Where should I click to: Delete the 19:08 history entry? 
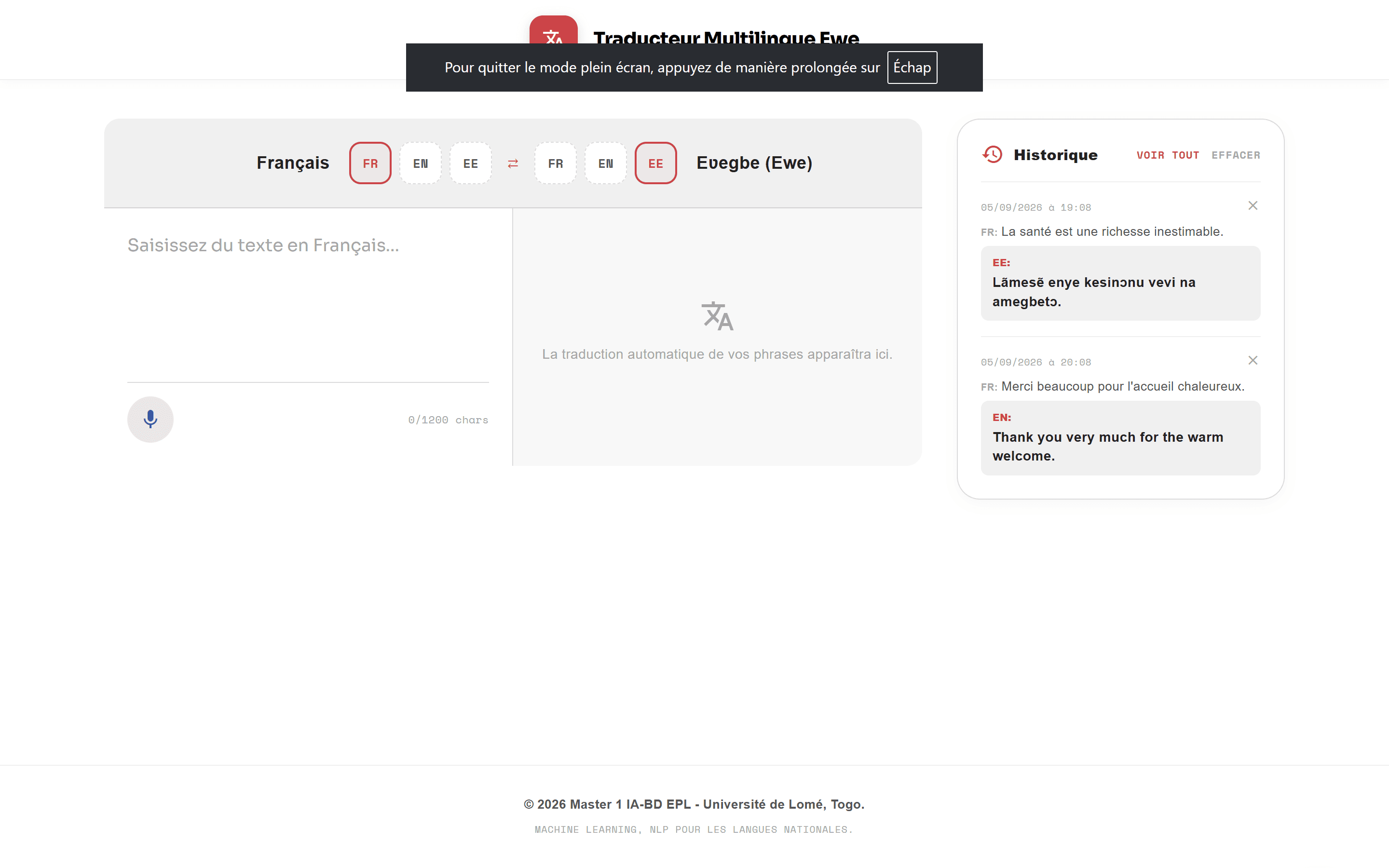click(1253, 205)
